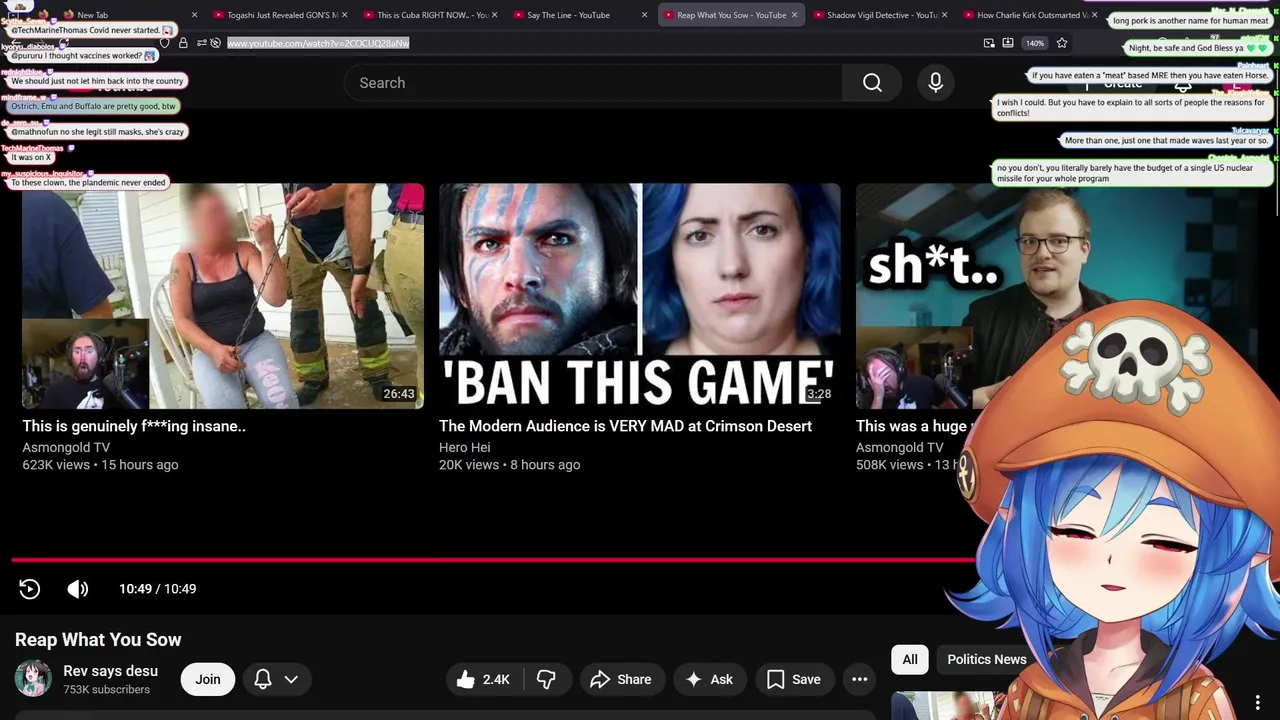This screenshot has width=1280, height=720.
Task: Click the tracking protection shield icon
Action: point(165,43)
